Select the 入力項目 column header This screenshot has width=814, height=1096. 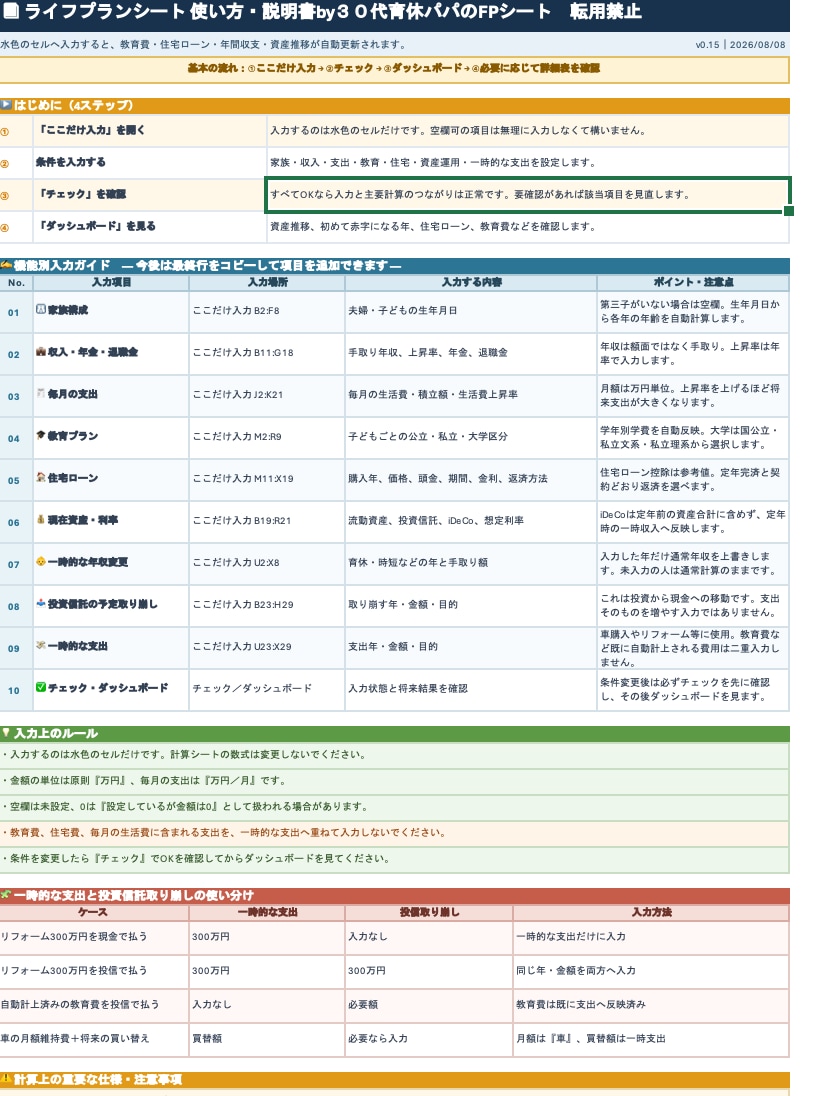click(x=111, y=282)
